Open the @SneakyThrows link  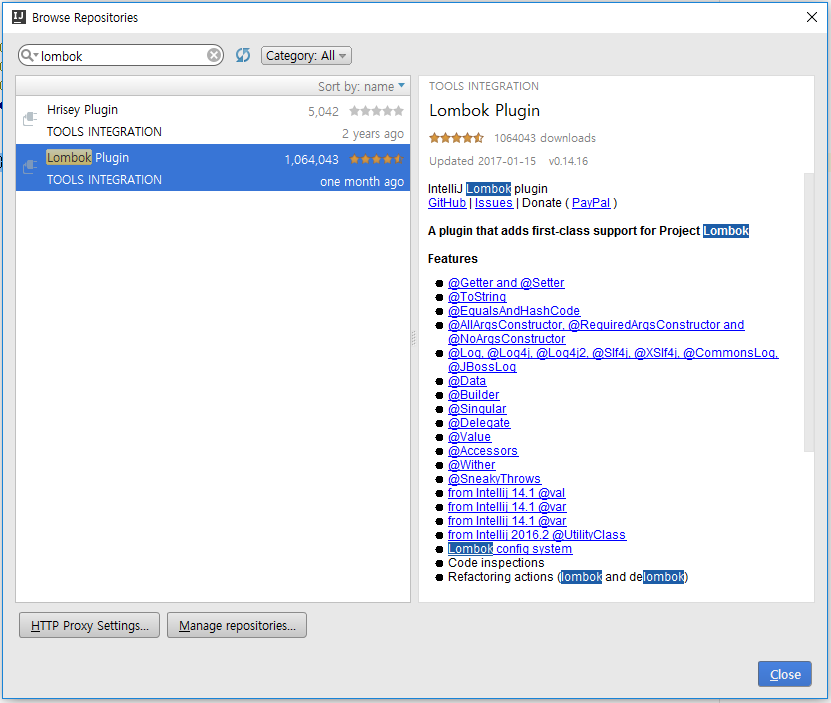coord(494,479)
